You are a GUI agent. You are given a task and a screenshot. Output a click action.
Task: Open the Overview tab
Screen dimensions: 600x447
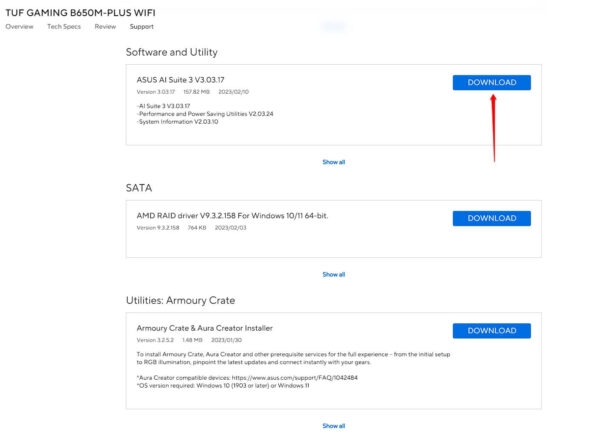(19, 27)
